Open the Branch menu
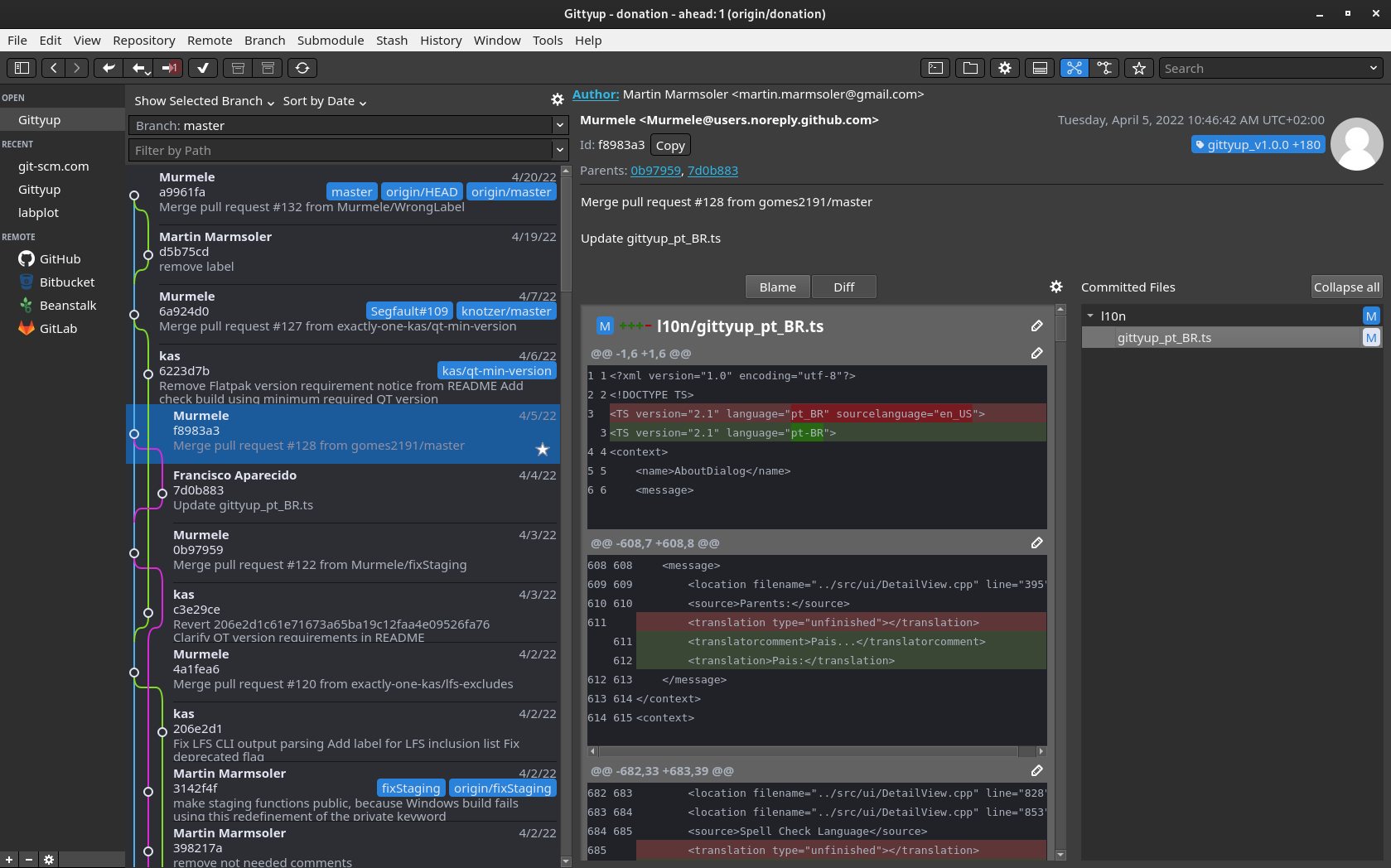The width and height of the screenshot is (1391, 868). (265, 40)
